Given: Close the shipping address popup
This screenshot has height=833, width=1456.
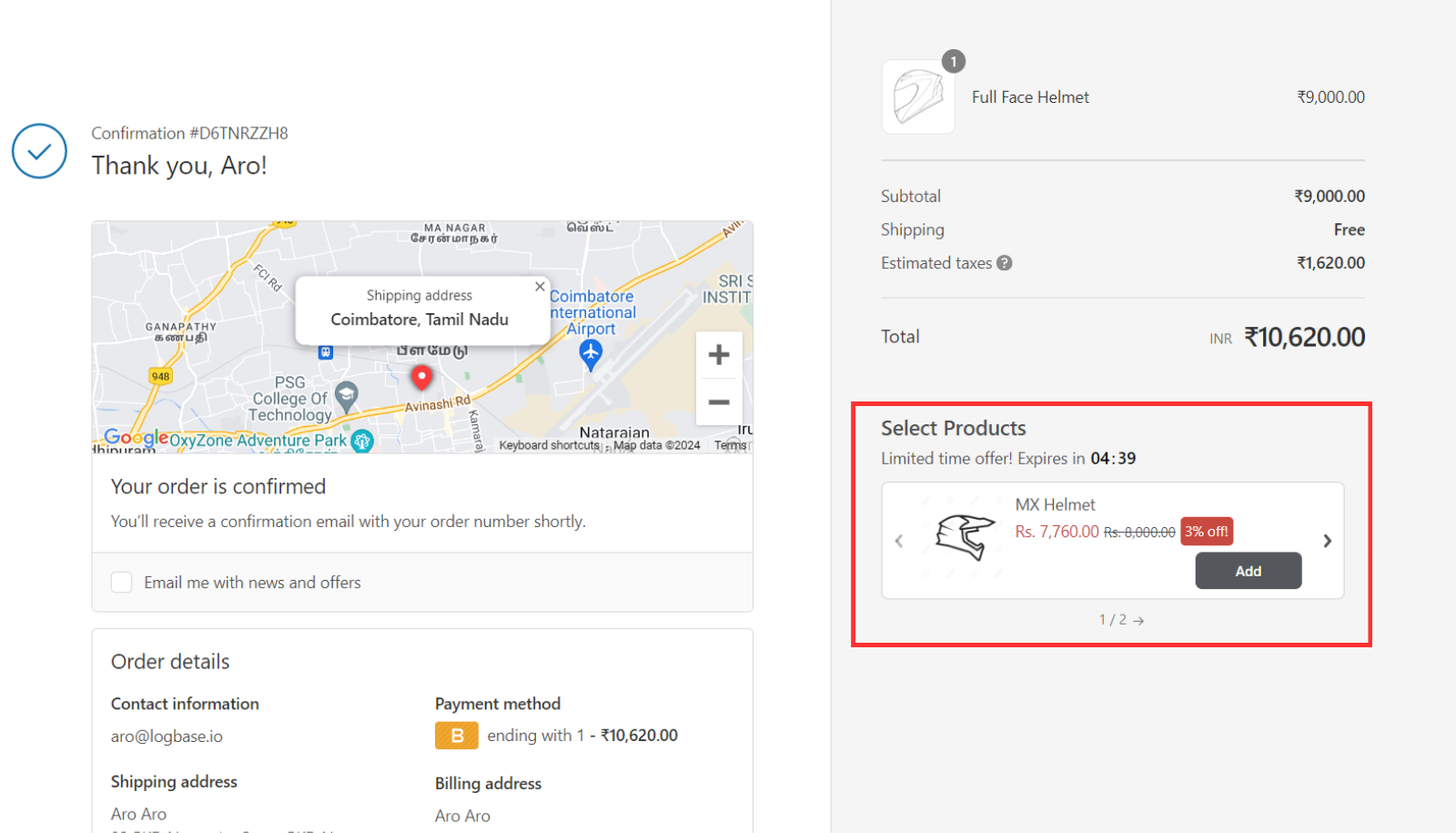Looking at the screenshot, I should (x=540, y=285).
